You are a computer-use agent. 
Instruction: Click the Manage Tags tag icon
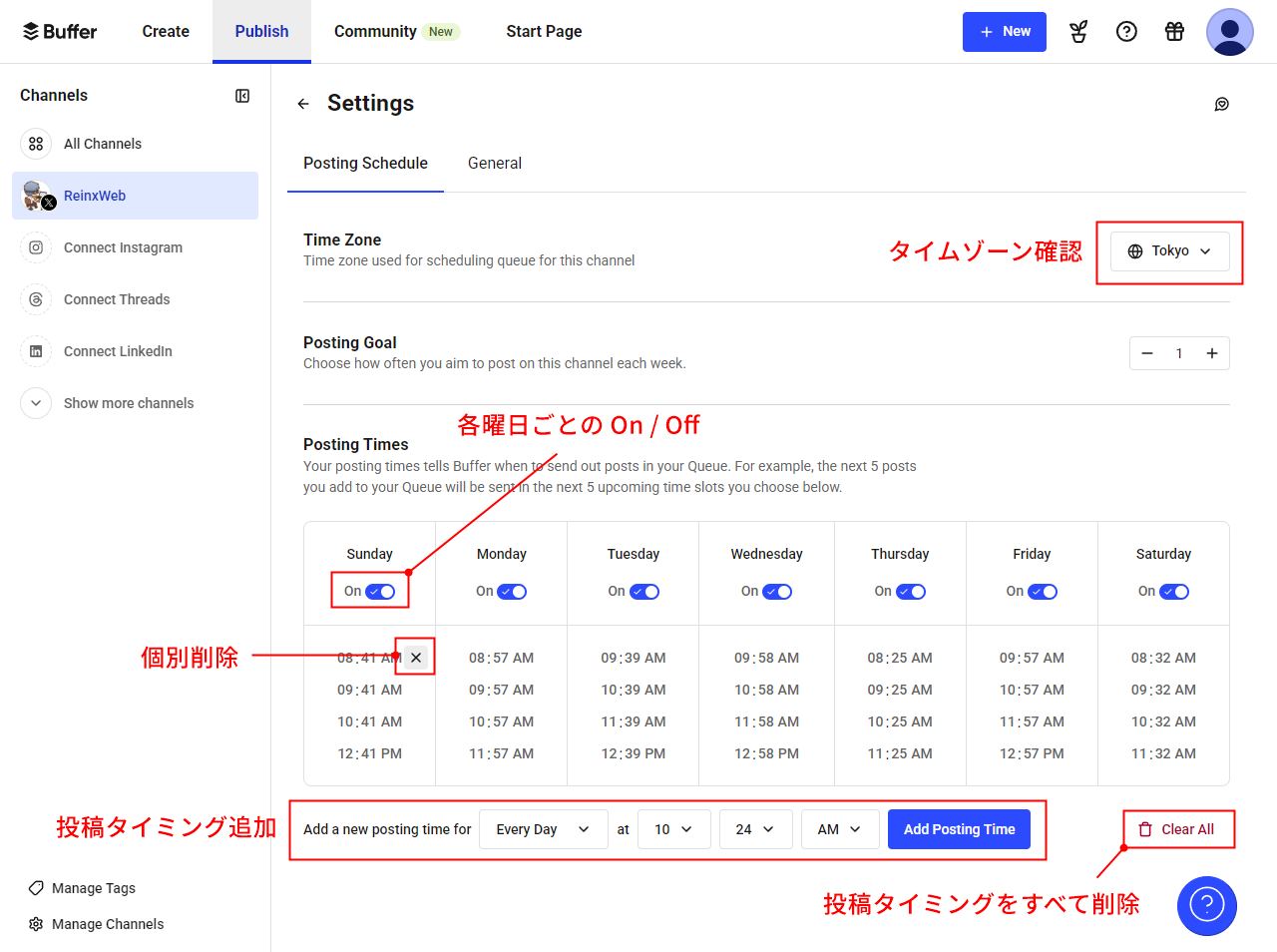coord(36,888)
